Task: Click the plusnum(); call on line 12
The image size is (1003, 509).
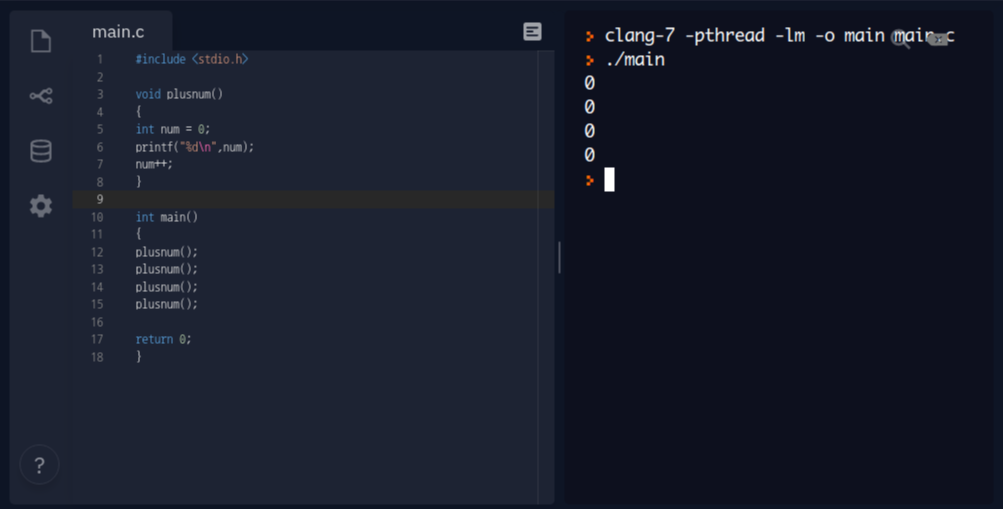Action: (x=167, y=252)
